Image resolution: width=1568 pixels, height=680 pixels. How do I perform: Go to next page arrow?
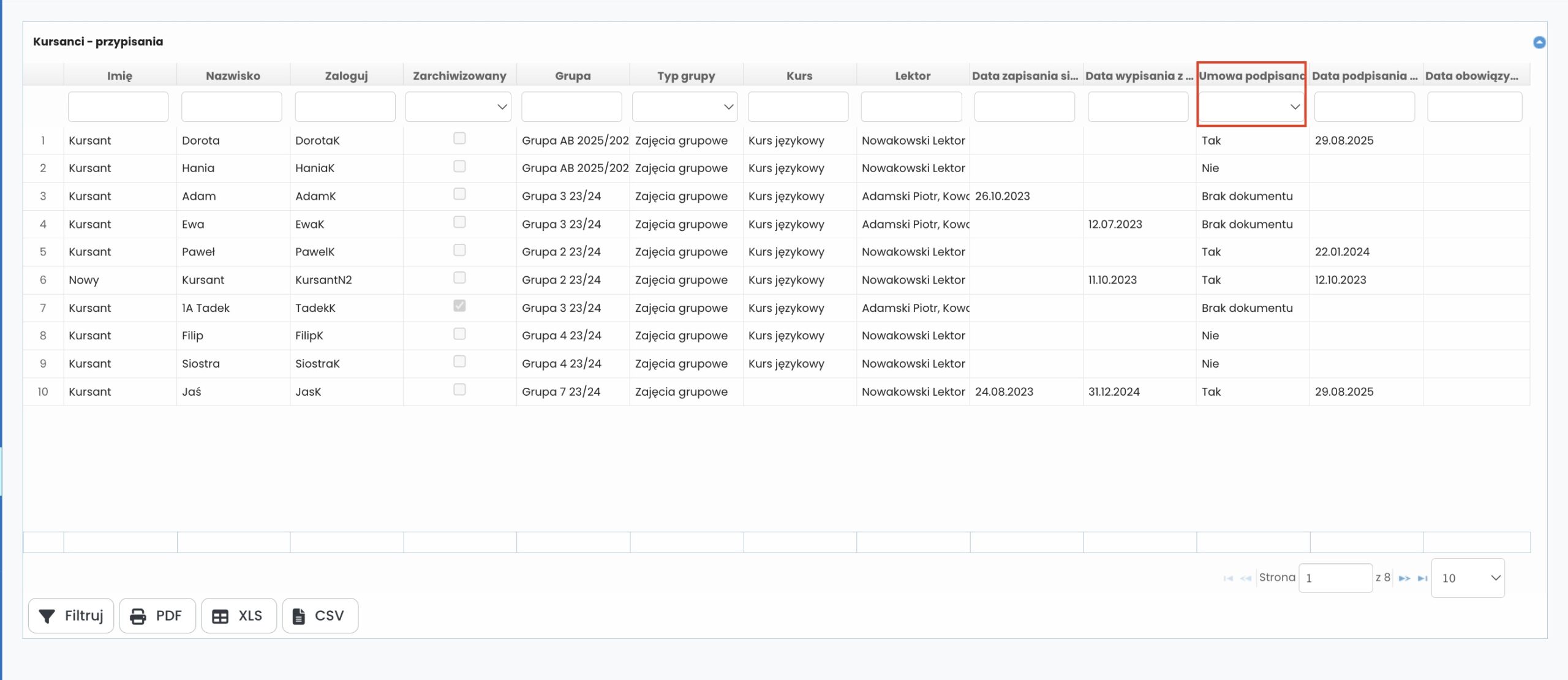coord(1404,578)
